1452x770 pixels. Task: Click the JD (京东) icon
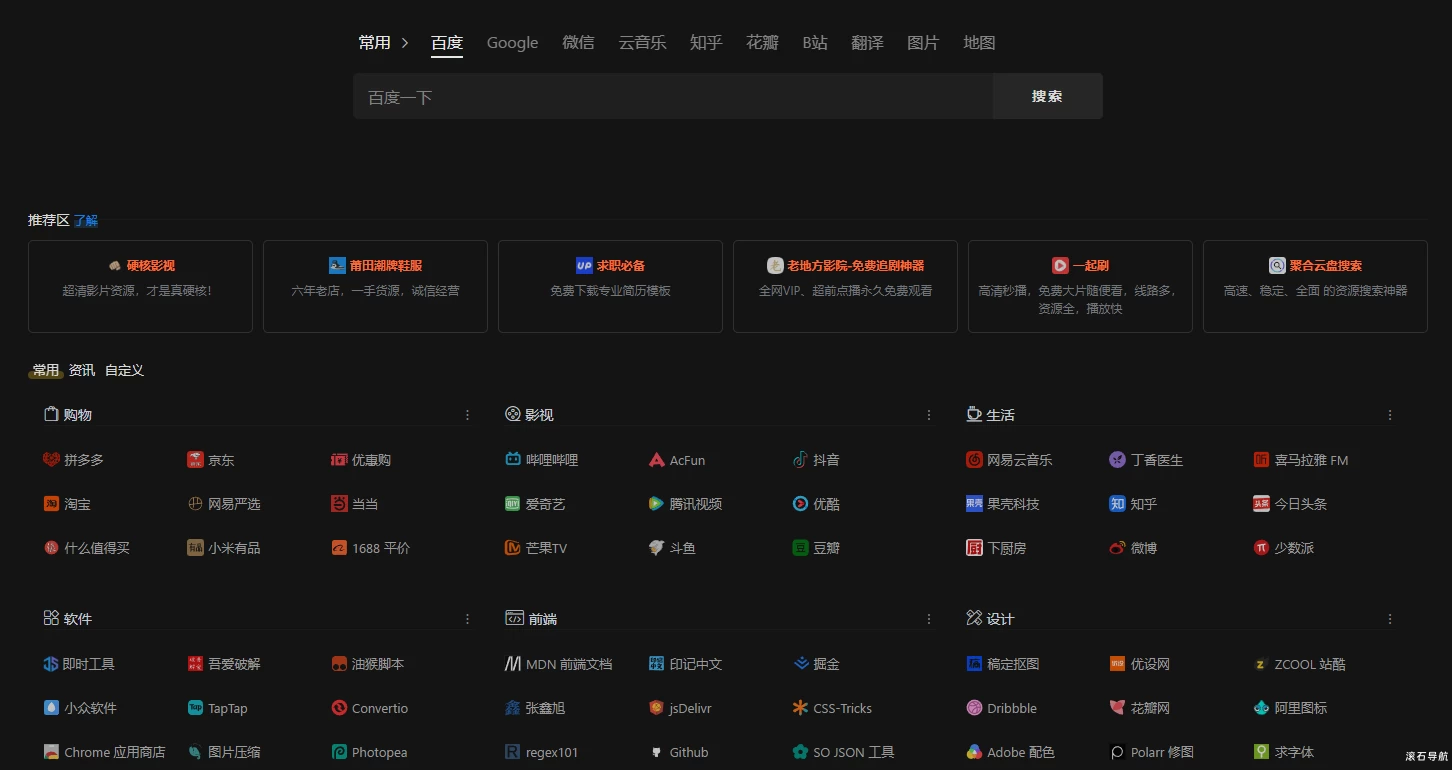(x=195, y=460)
